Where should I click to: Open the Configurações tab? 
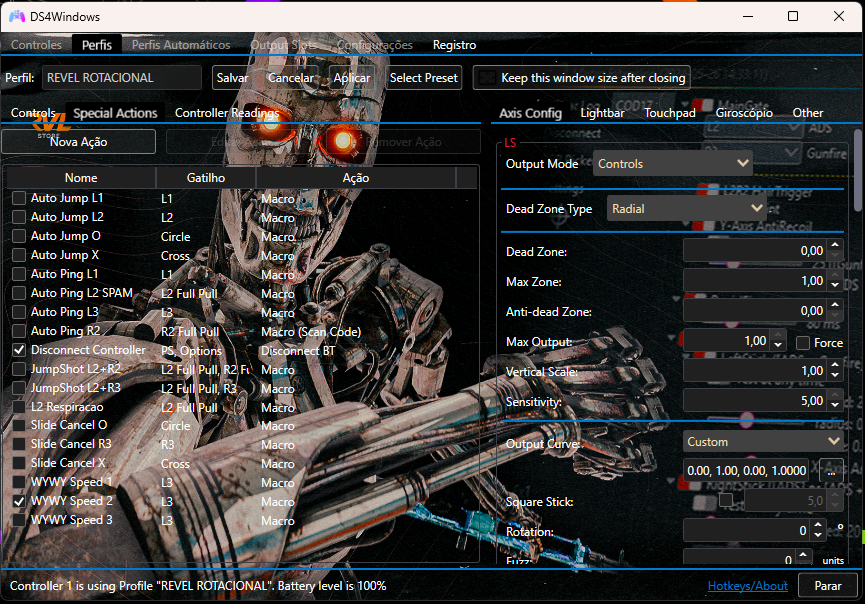click(x=375, y=45)
